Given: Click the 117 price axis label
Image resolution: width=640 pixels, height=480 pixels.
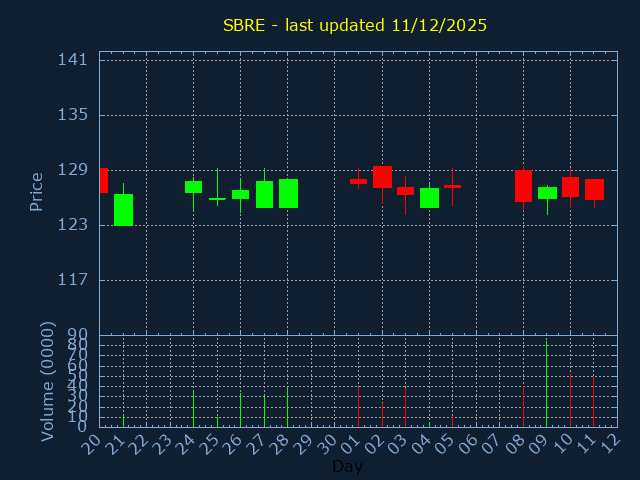Looking at the screenshot, I should pyautogui.click(x=73, y=279).
